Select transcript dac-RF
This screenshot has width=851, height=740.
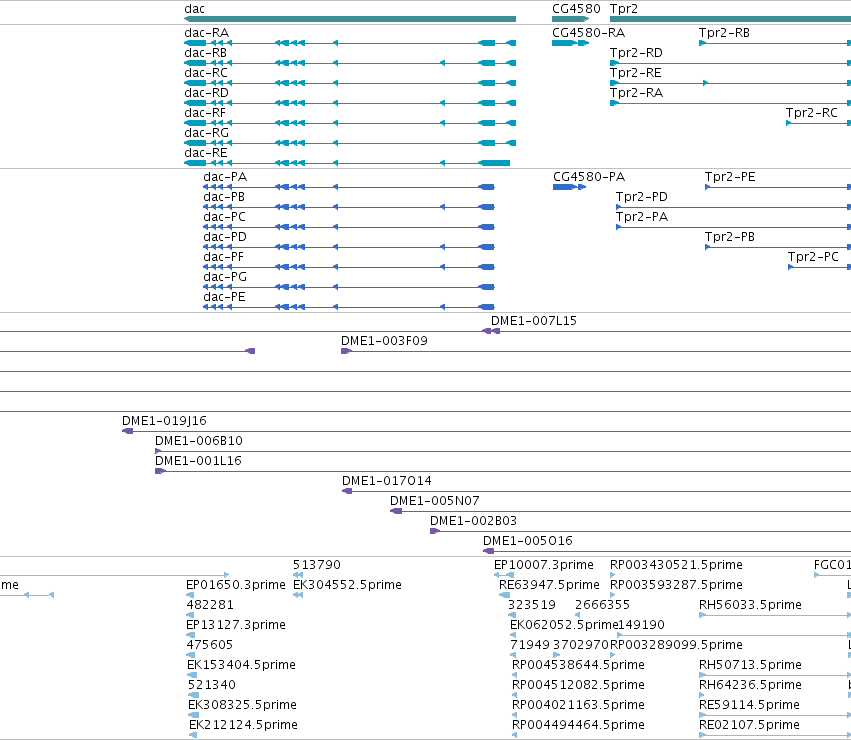(x=350, y=123)
